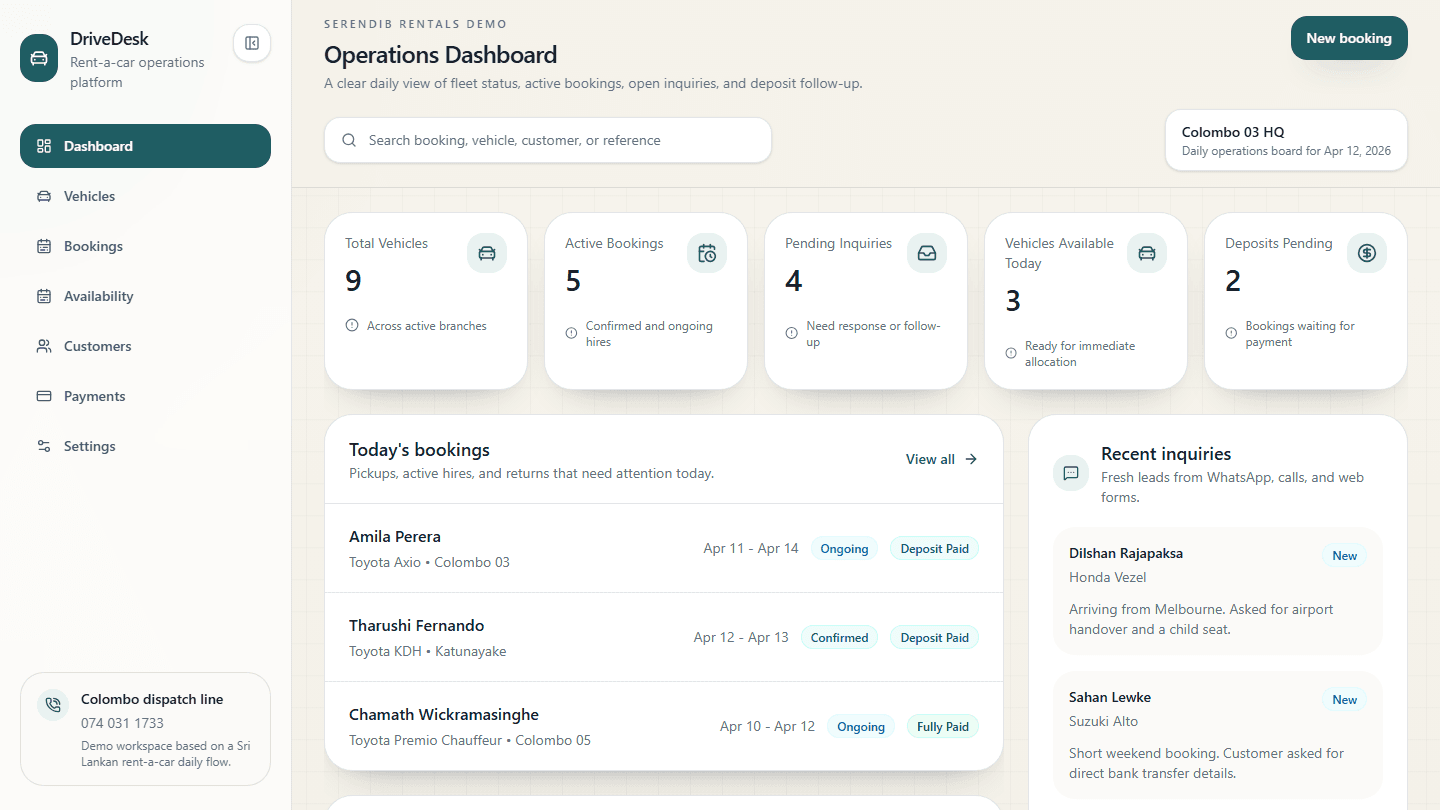Open the Customers page

145,346
